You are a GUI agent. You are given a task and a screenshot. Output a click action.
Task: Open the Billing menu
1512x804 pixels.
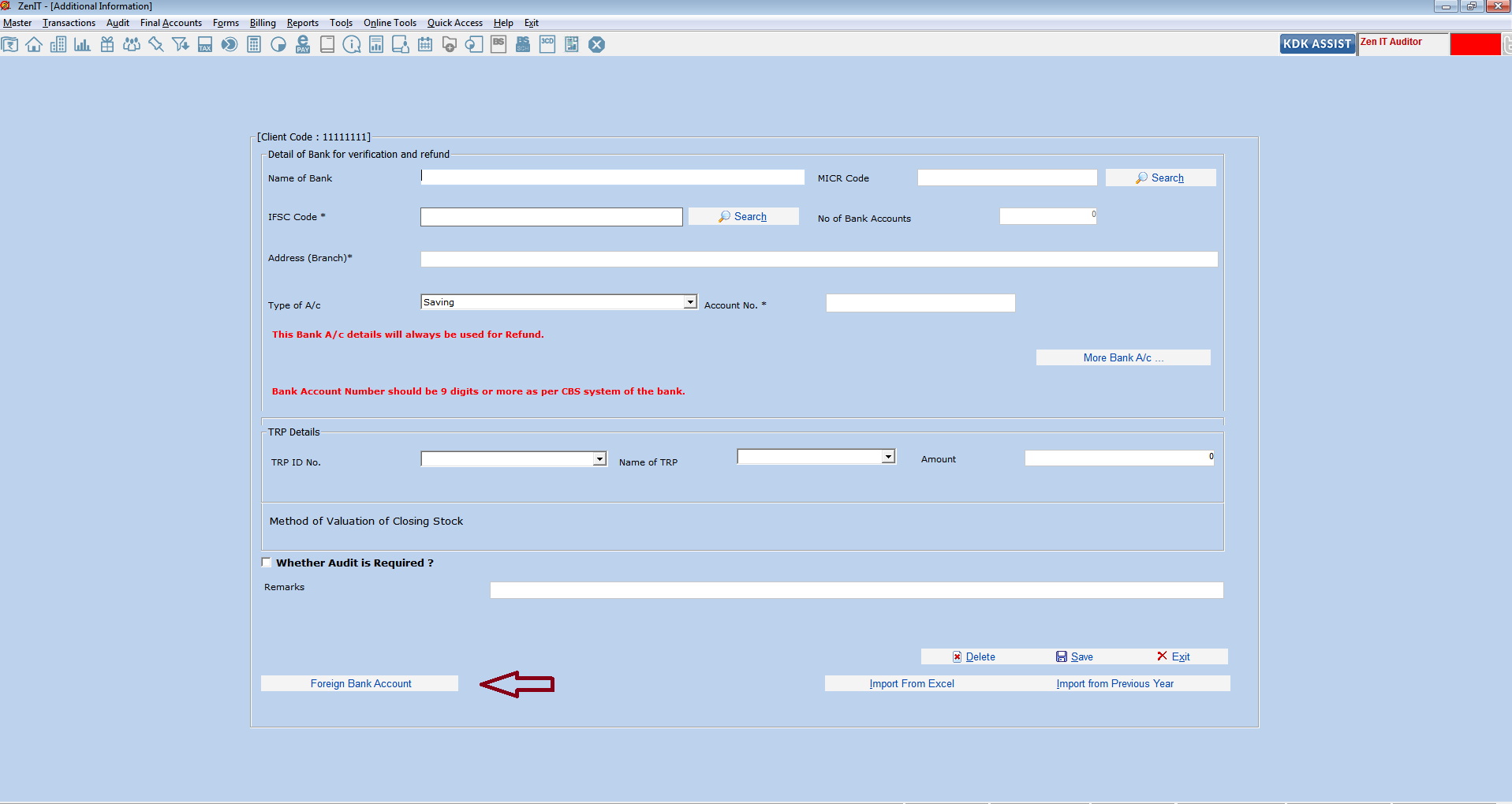click(x=263, y=23)
